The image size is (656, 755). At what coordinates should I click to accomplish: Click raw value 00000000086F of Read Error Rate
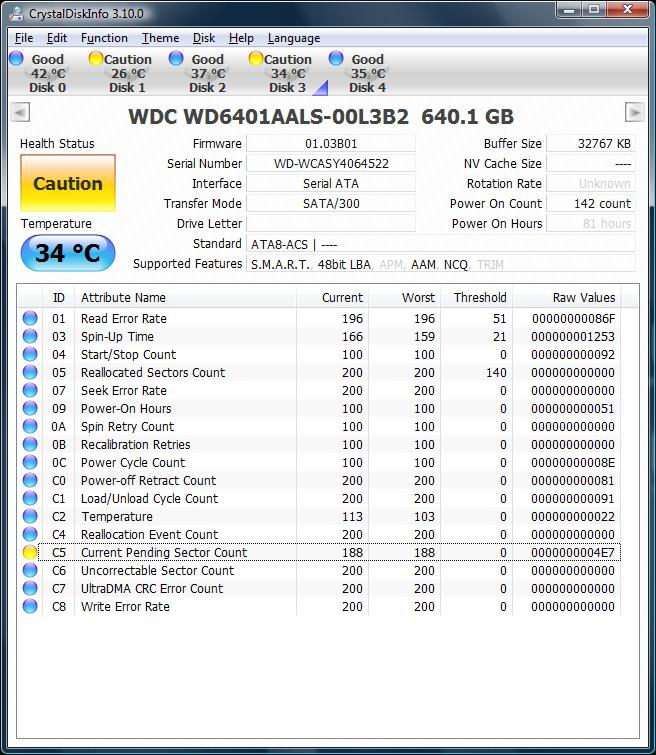click(x=573, y=318)
